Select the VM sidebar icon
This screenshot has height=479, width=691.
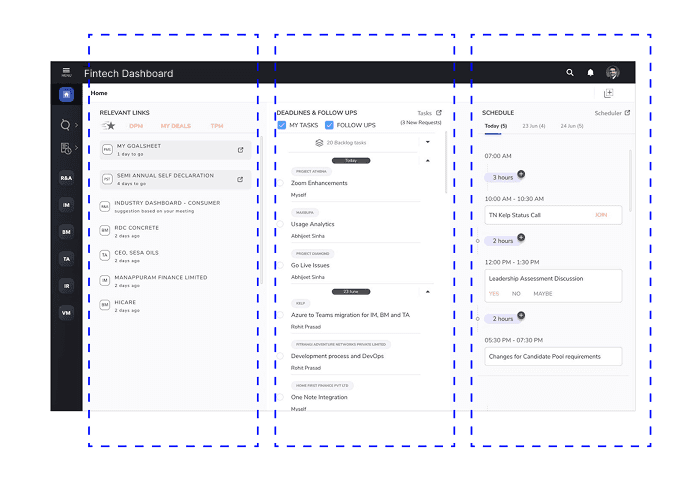pyautogui.click(x=66, y=313)
